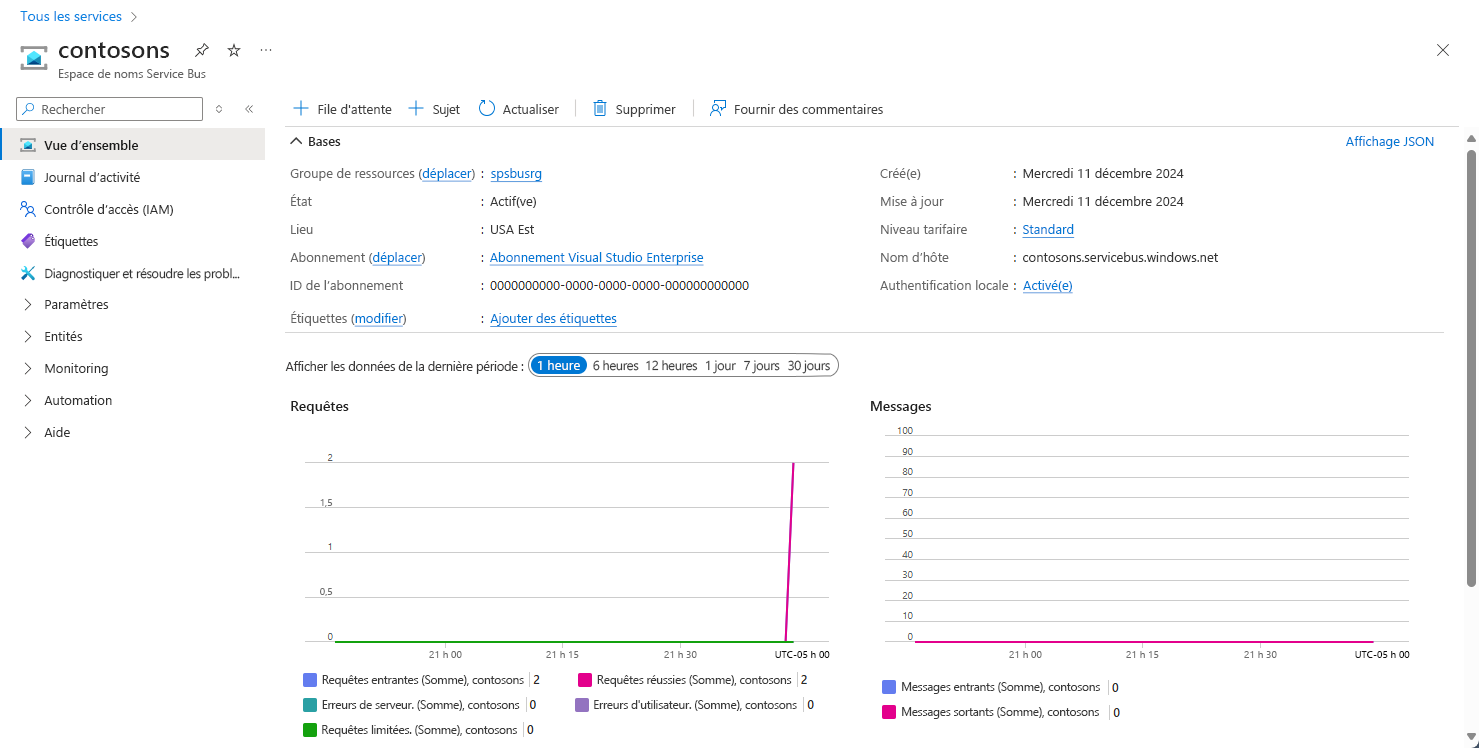1479x748 pixels.
Task: Click the magnifier icon in Rechercher box
Action: pos(29,109)
